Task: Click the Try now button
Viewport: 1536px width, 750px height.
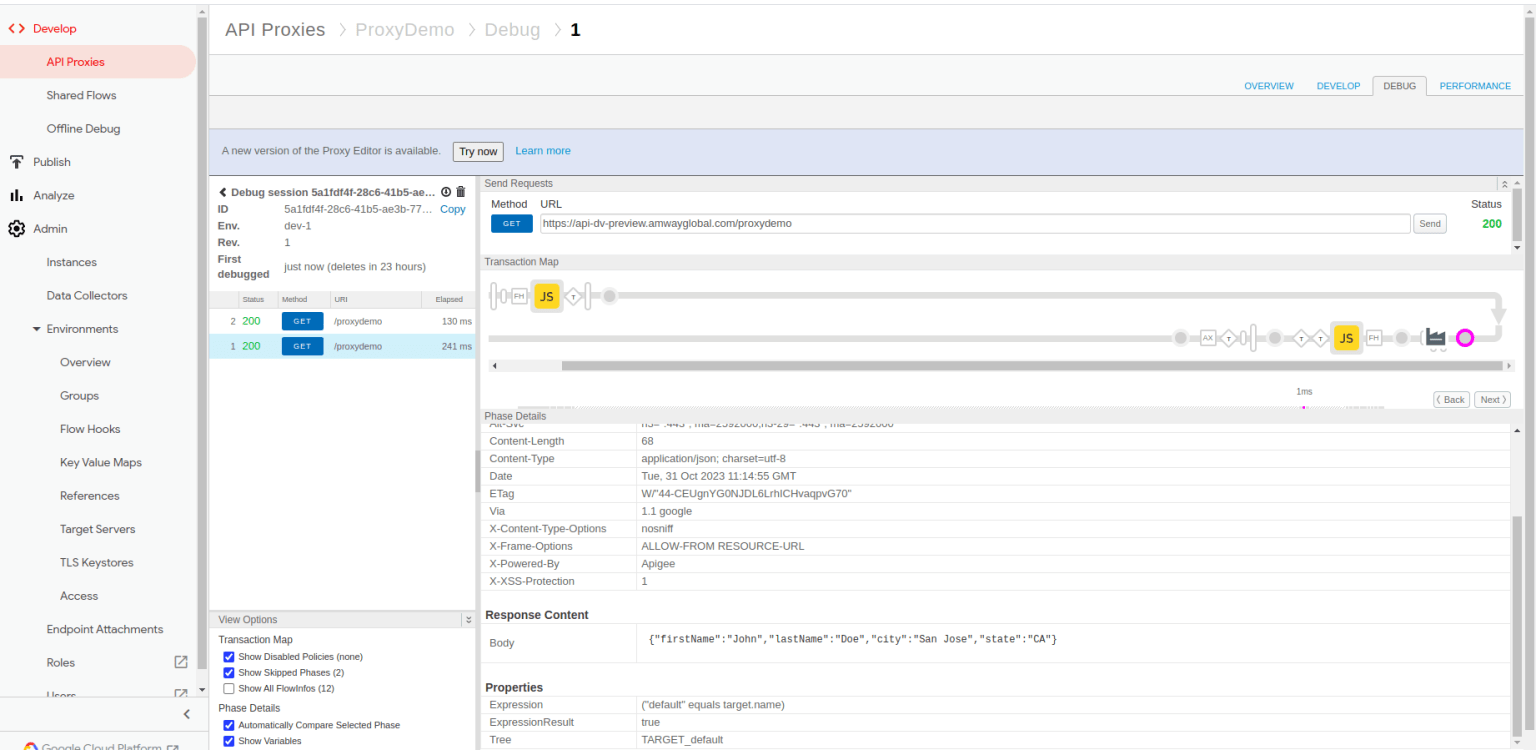Action: (x=477, y=151)
